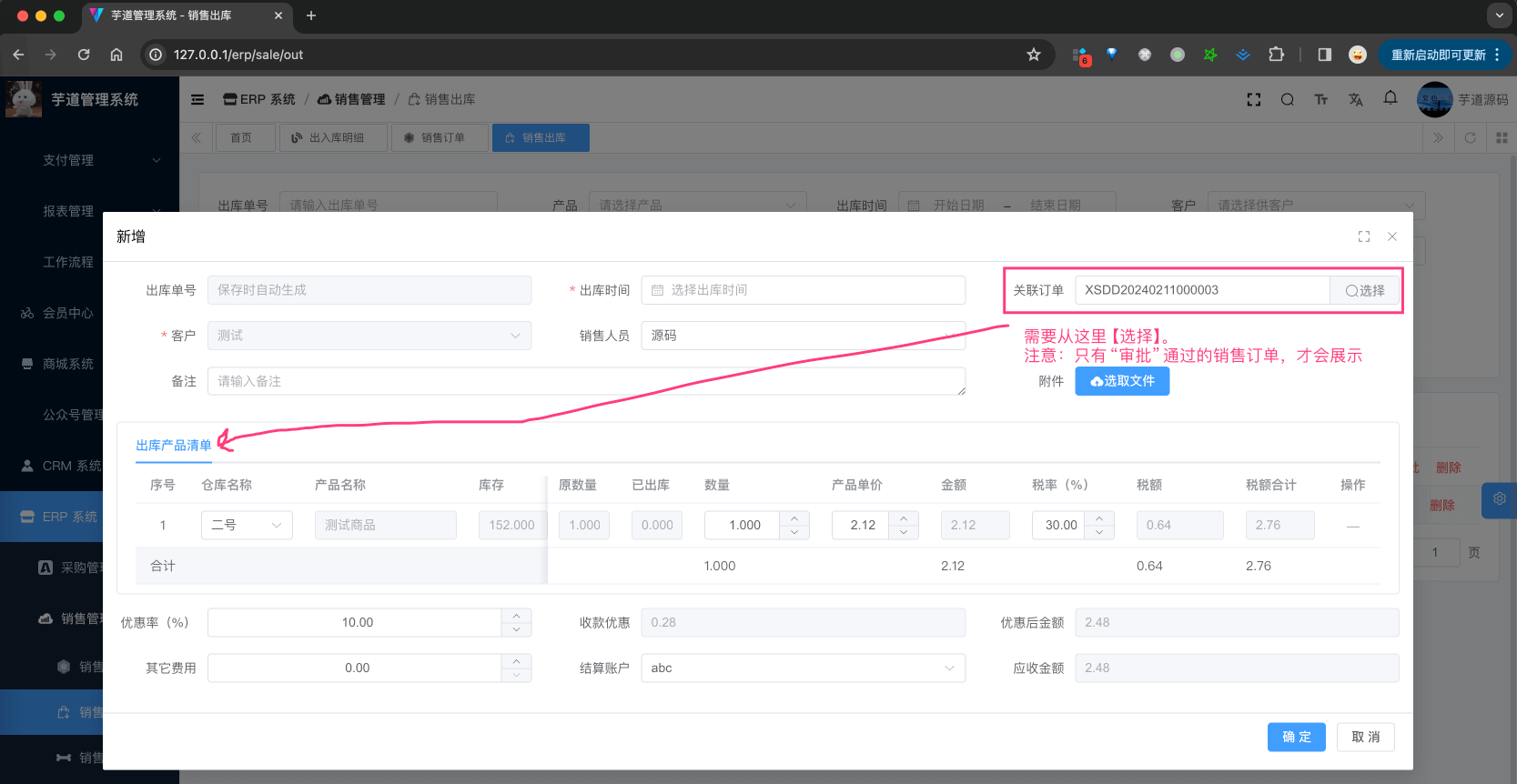
Task: Click the 选择出库时间 date field
Action: [802, 290]
